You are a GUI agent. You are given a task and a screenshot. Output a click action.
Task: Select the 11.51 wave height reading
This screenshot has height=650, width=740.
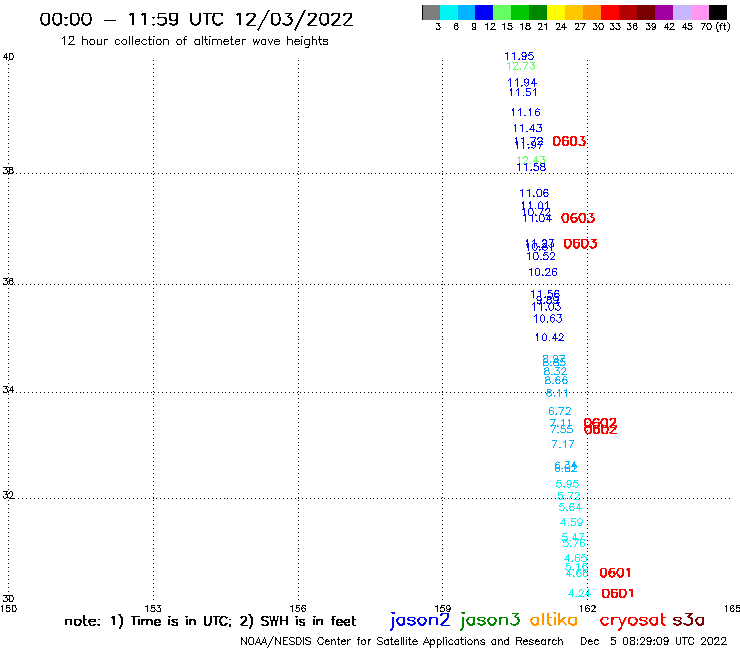tap(523, 92)
